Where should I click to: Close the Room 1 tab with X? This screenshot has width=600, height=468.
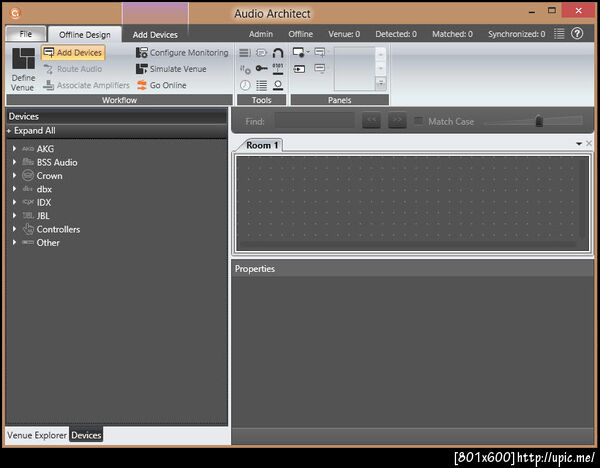(x=589, y=143)
